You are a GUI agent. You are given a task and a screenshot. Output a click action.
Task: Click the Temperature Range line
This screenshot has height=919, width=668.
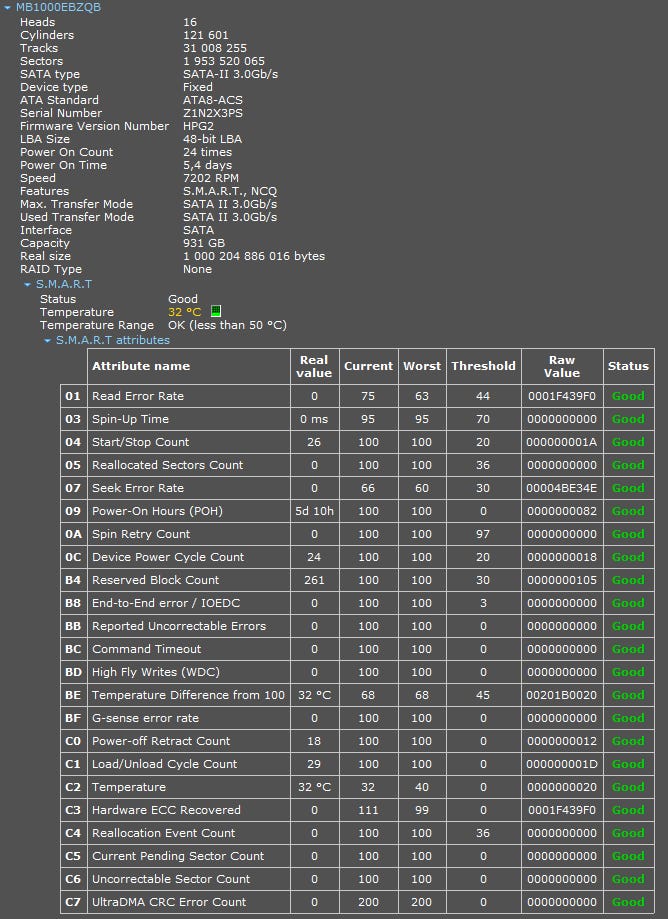tap(97, 325)
